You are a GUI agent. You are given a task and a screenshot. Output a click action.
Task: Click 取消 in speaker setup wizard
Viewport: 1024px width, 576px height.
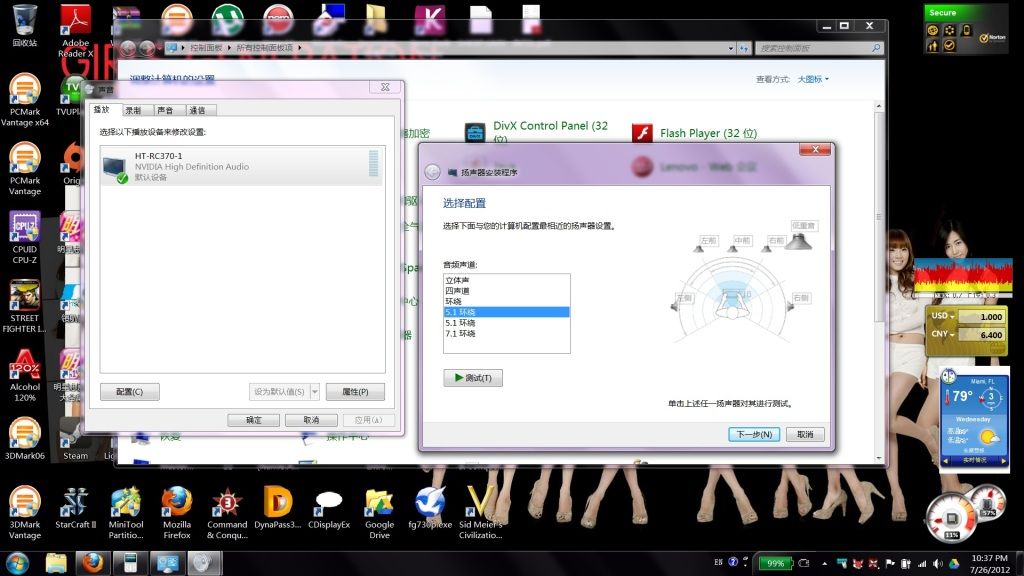[x=805, y=434]
